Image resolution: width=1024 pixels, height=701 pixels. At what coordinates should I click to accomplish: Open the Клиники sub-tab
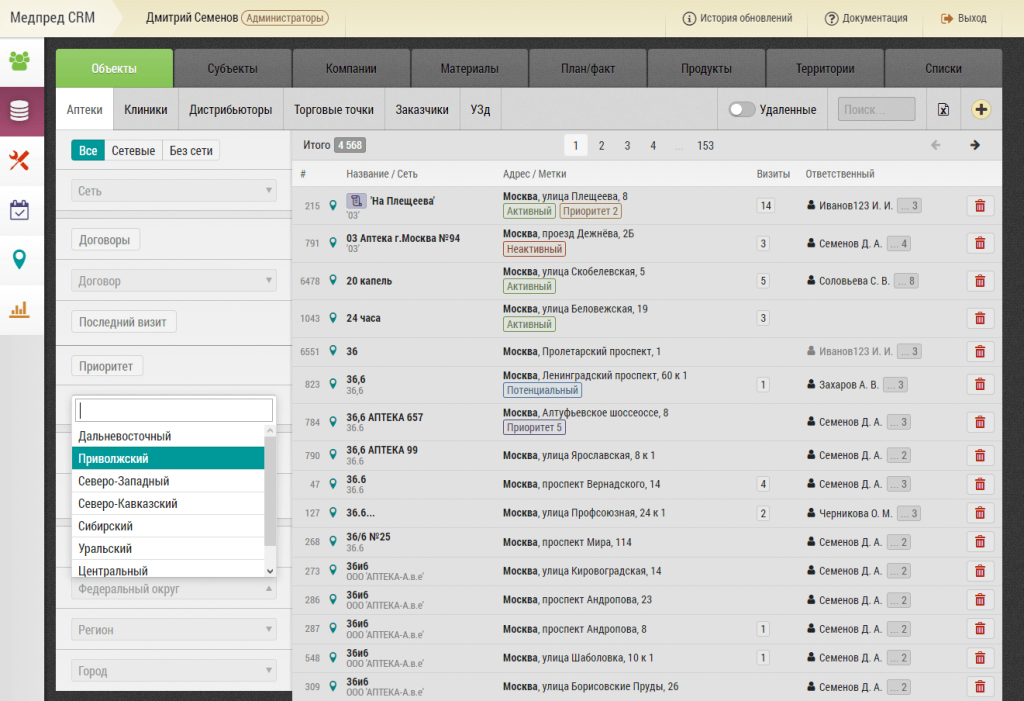pyautogui.click(x=146, y=110)
